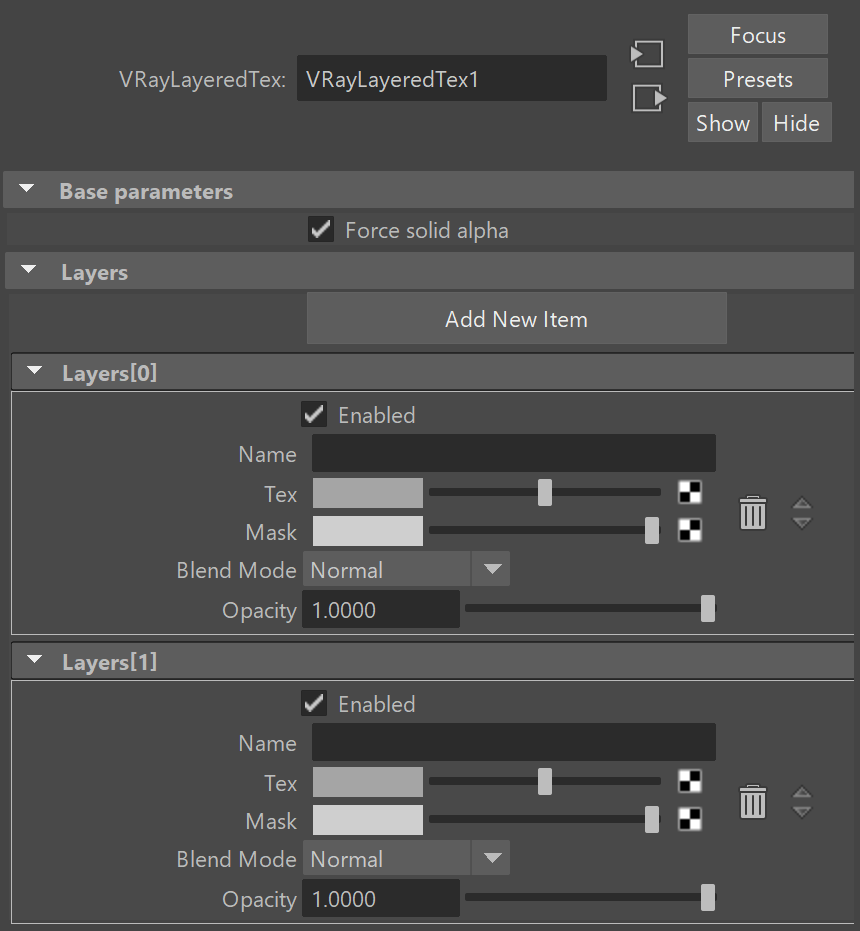Open texture map button for Layers[1] Tex
The image size is (860, 931).
690,781
